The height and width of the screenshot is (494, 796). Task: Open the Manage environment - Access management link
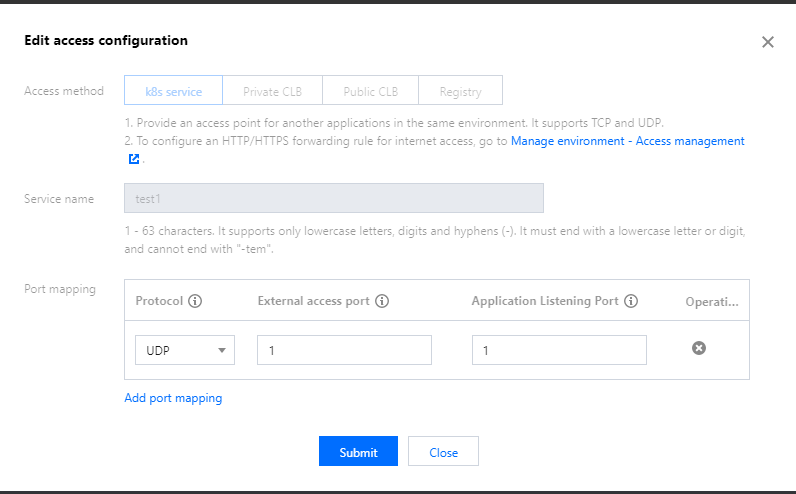click(x=627, y=141)
